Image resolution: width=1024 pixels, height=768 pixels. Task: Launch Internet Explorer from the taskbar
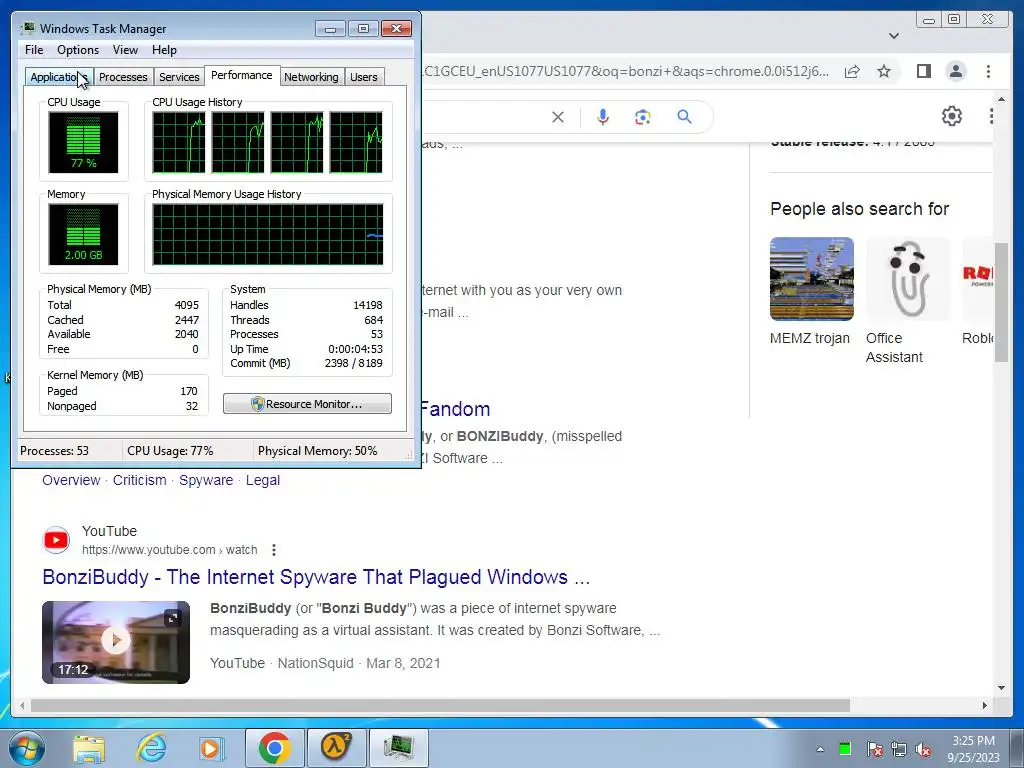pos(151,748)
